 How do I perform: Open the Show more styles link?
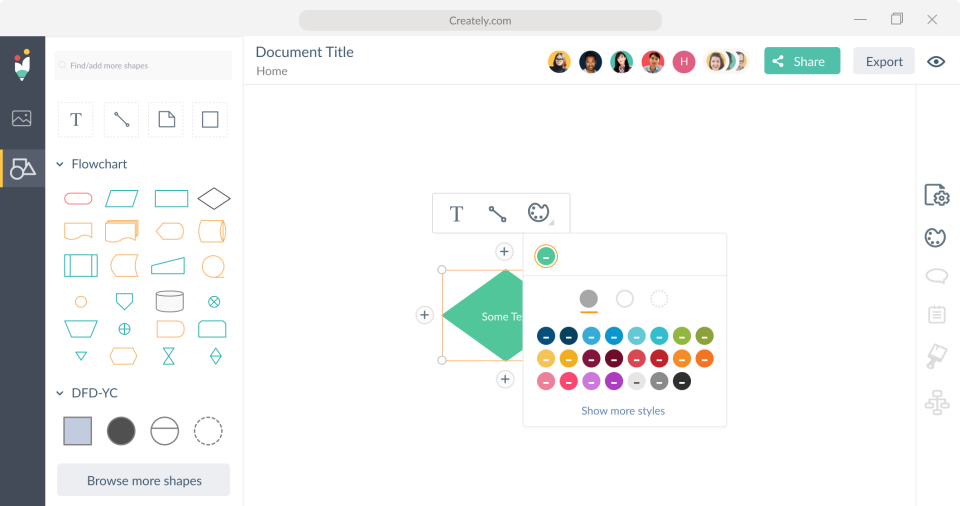(623, 411)
